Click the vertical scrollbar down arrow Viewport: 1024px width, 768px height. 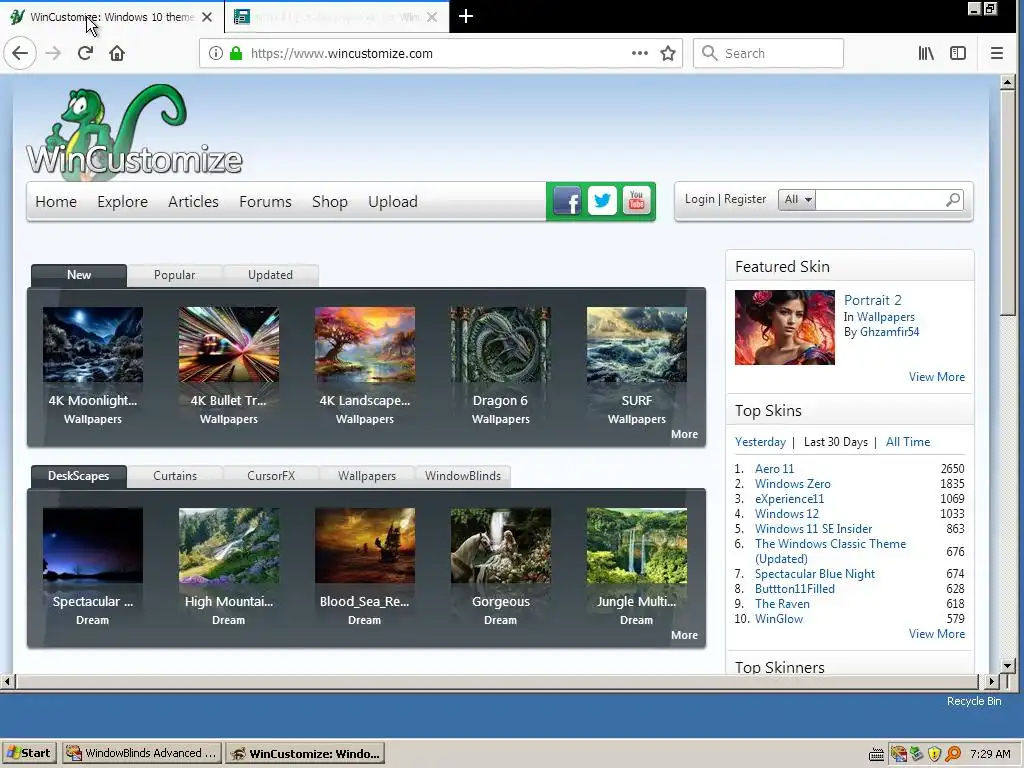pos(1007,666)
